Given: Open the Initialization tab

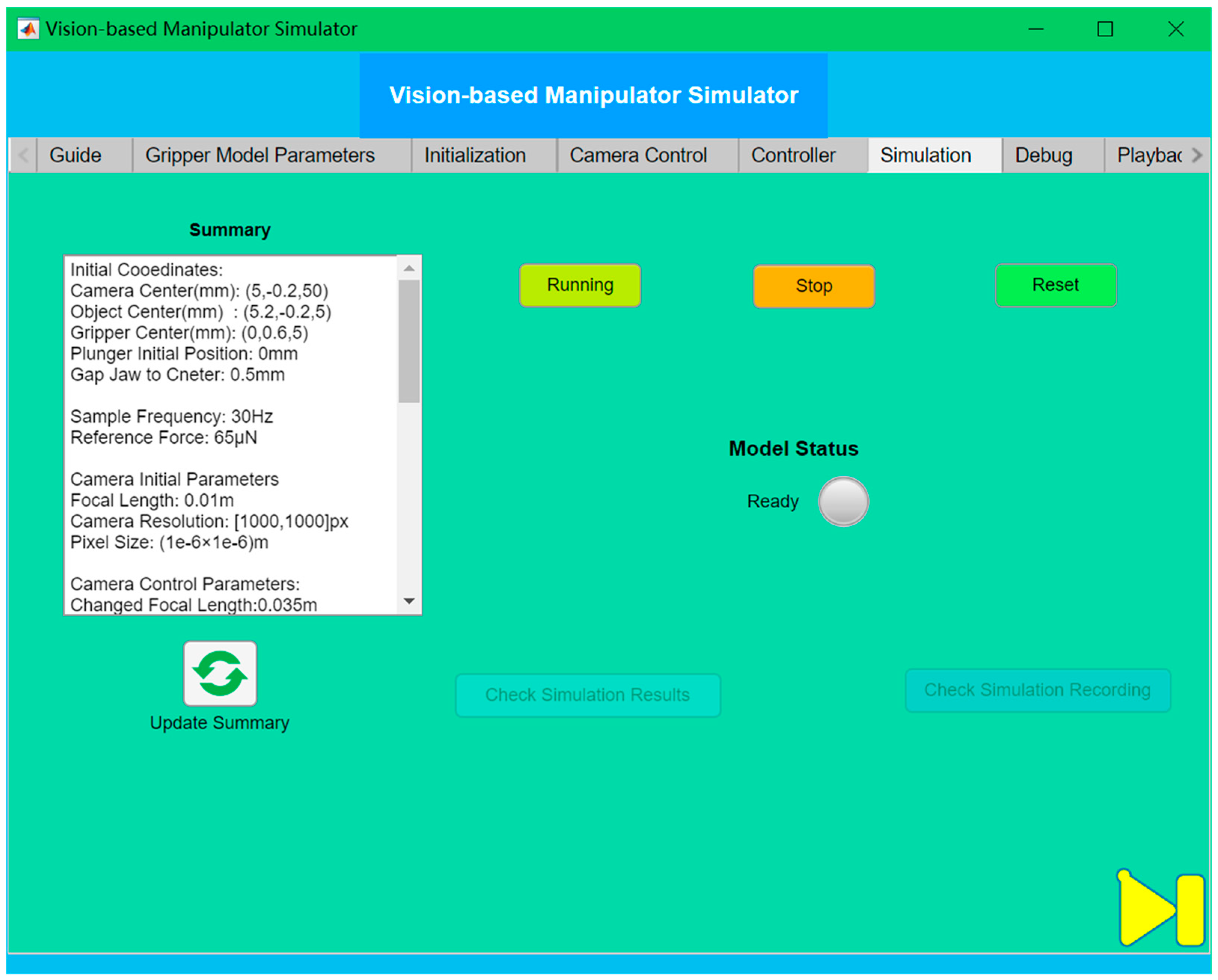Looking at the screenshot, I should click(x=474, y=155).
